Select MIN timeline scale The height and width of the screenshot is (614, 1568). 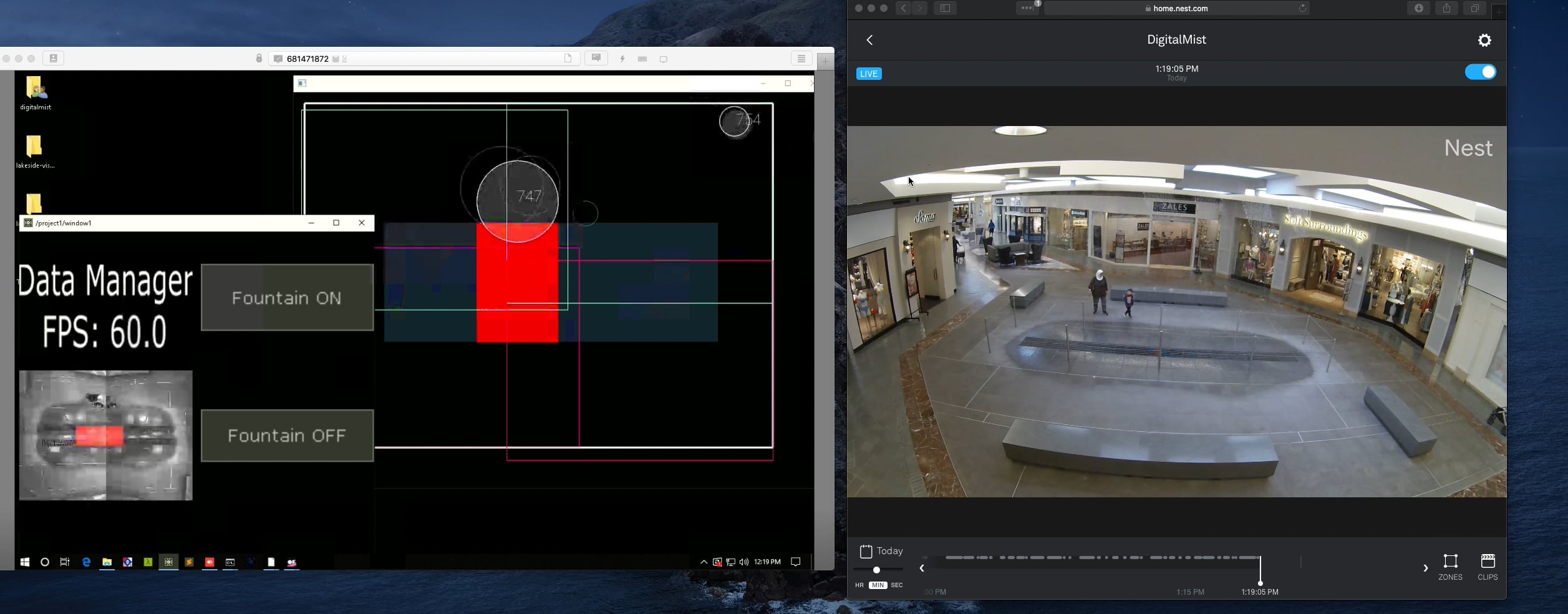pos(878,585)
